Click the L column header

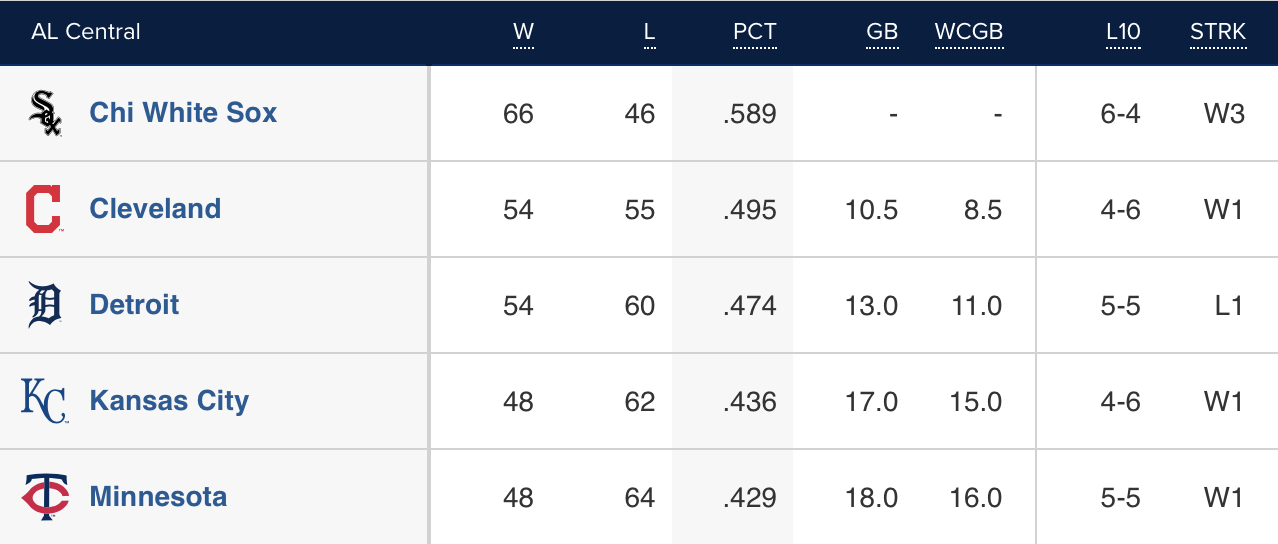coord(649,32)
